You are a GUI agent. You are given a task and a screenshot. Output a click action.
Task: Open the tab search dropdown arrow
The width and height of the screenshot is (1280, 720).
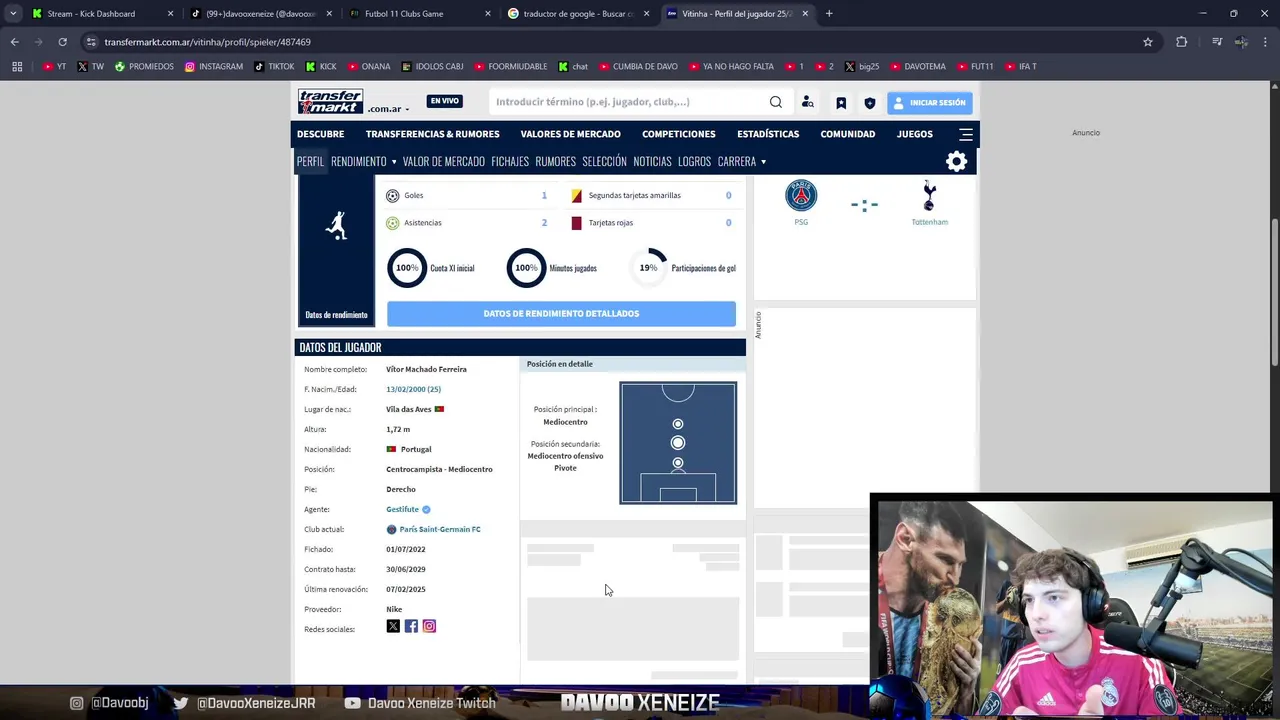click(13, 14)
